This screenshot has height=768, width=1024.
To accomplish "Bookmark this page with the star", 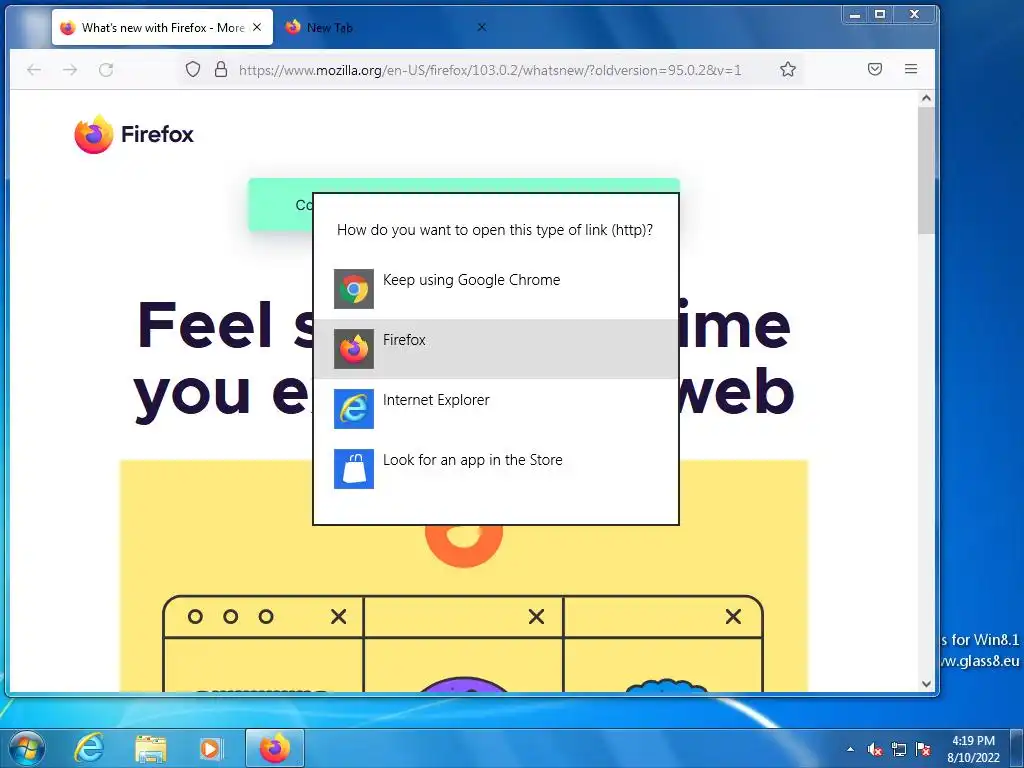I will 788,69.
